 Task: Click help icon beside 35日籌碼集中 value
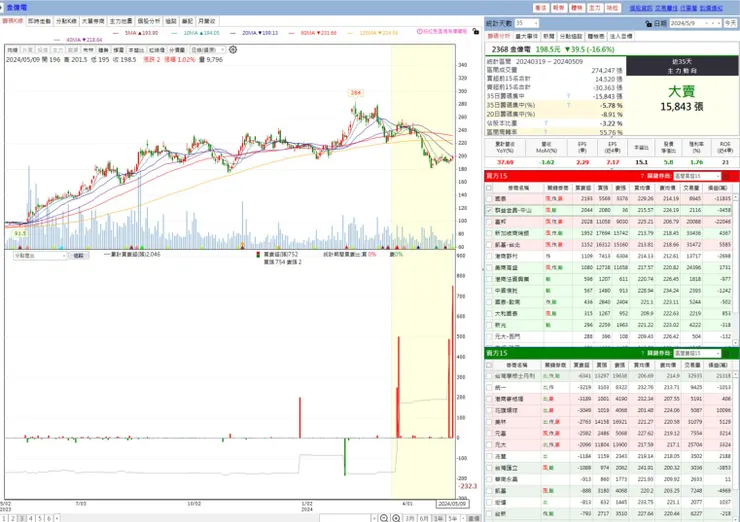point(568,96)
